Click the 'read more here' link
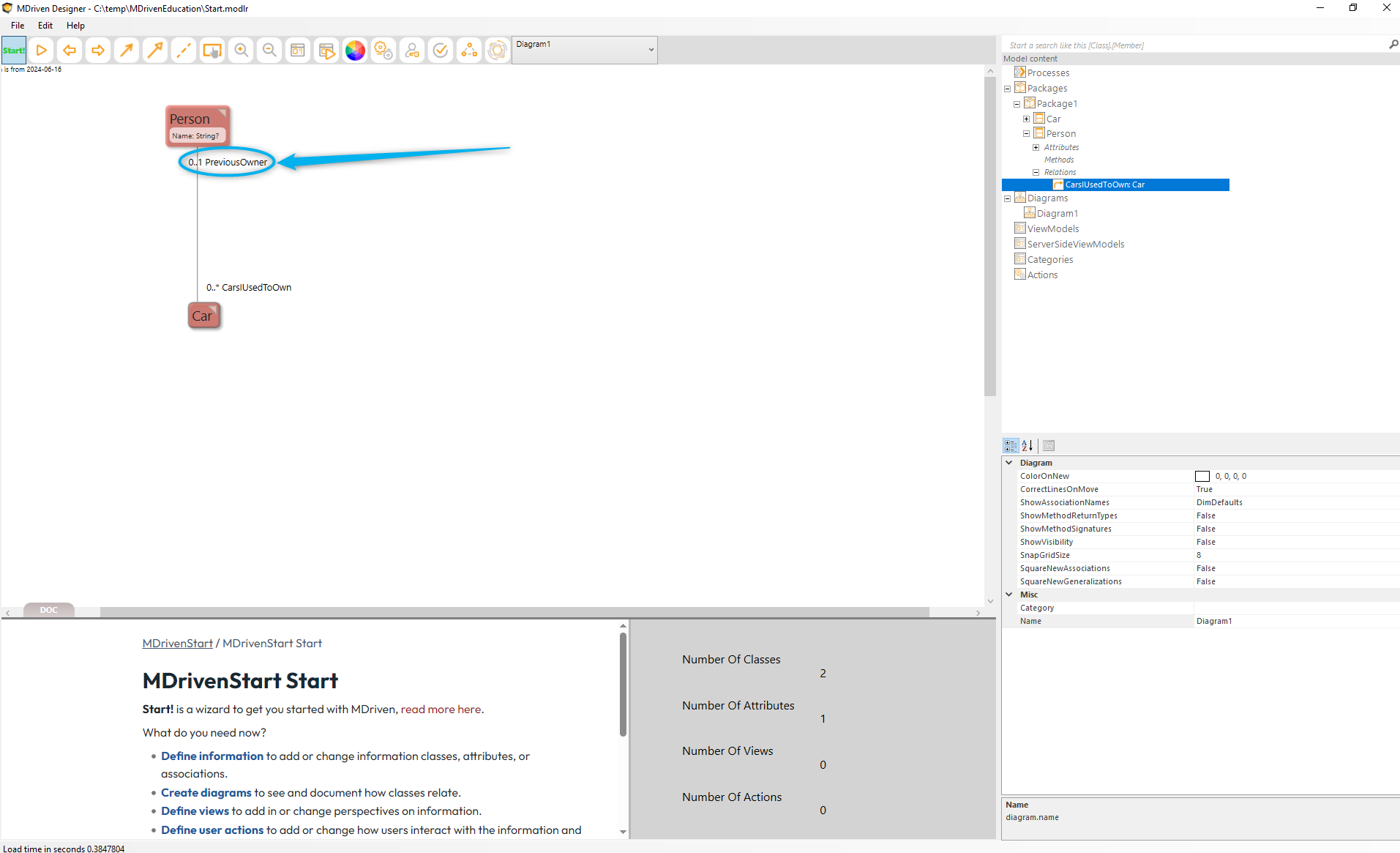This screenshot has width=1400, height=853. 441,709
